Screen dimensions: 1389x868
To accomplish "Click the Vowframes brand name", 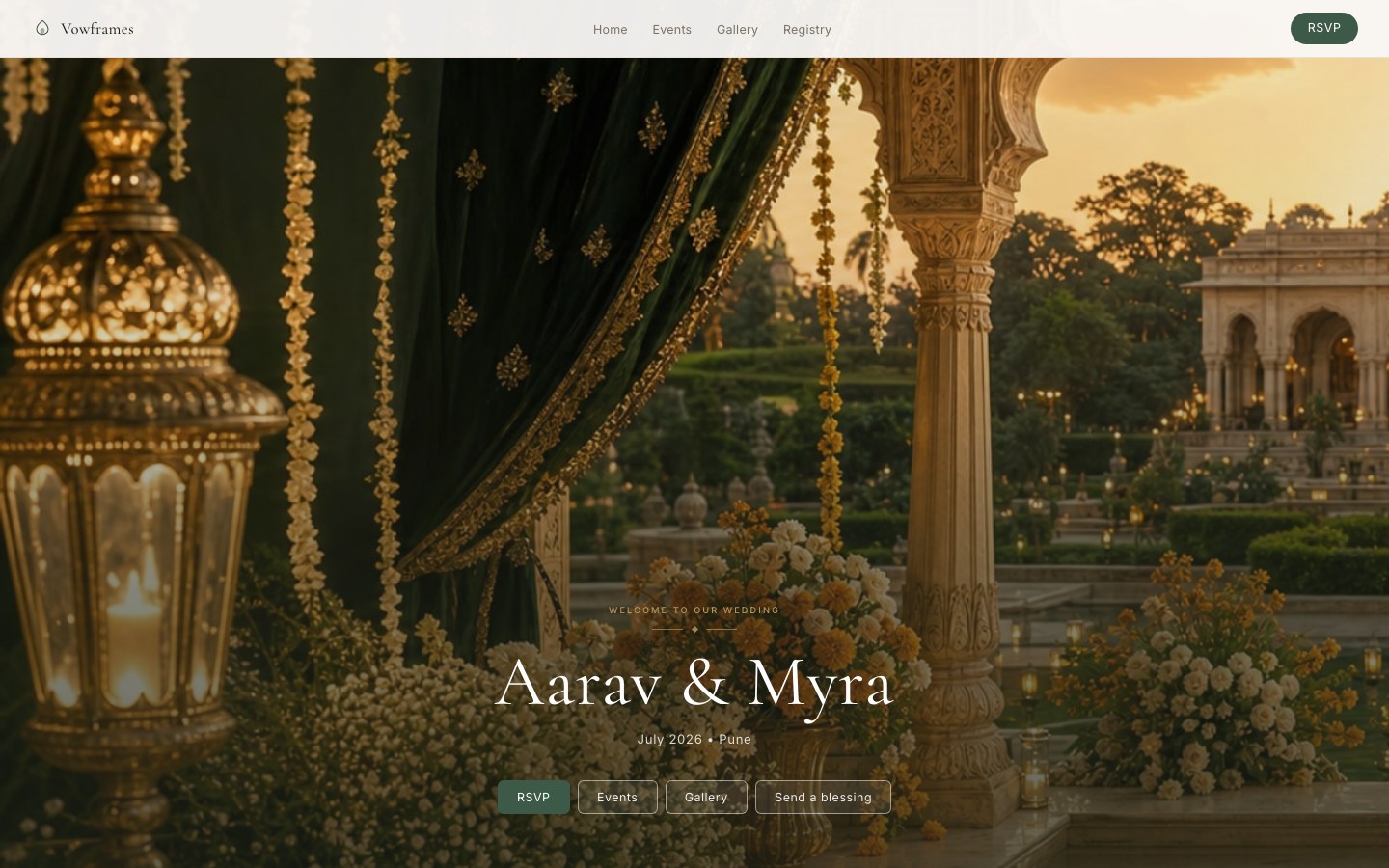I will [96, 29].
